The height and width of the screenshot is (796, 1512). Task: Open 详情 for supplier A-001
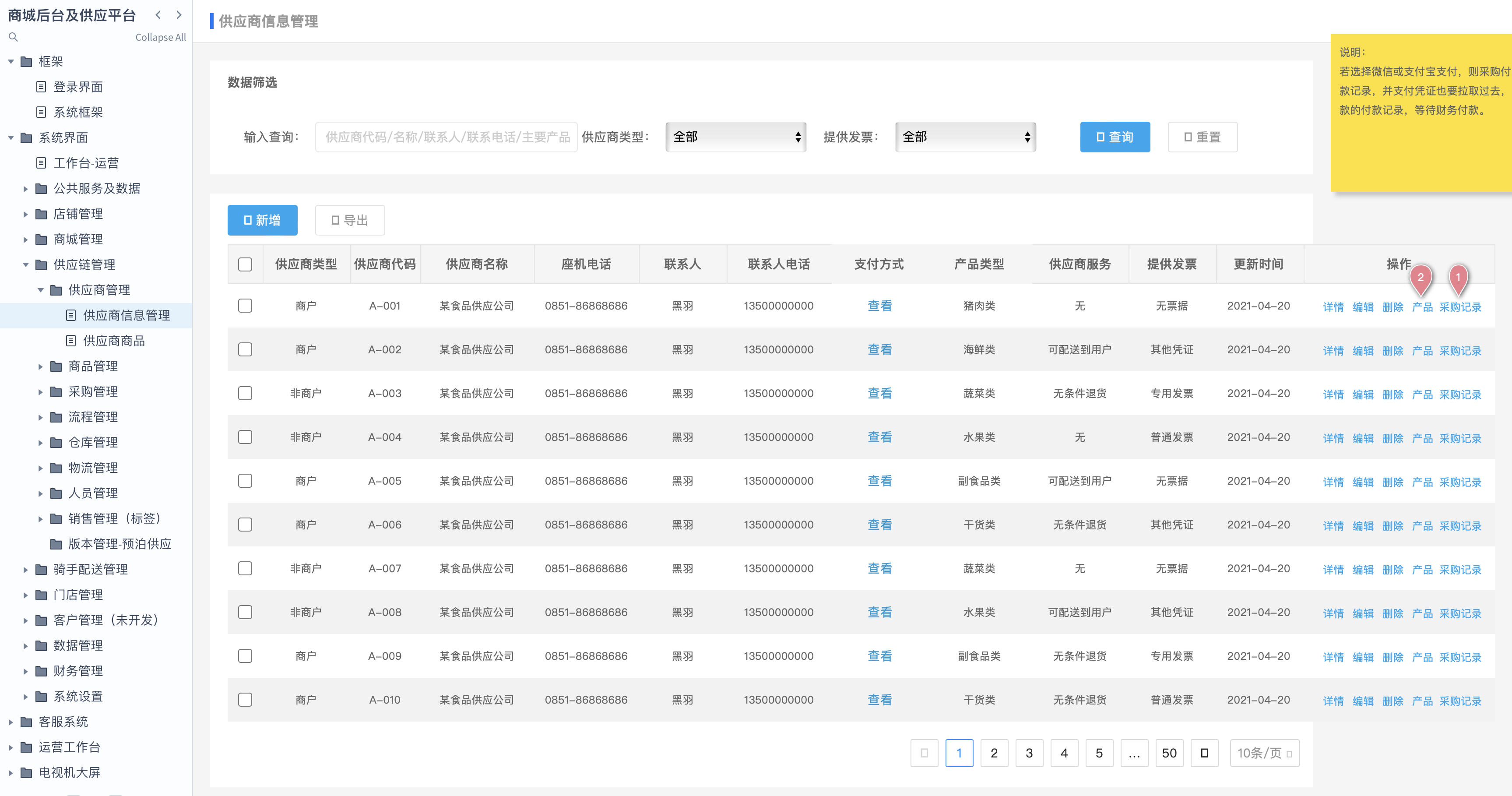click(1333, 307)
